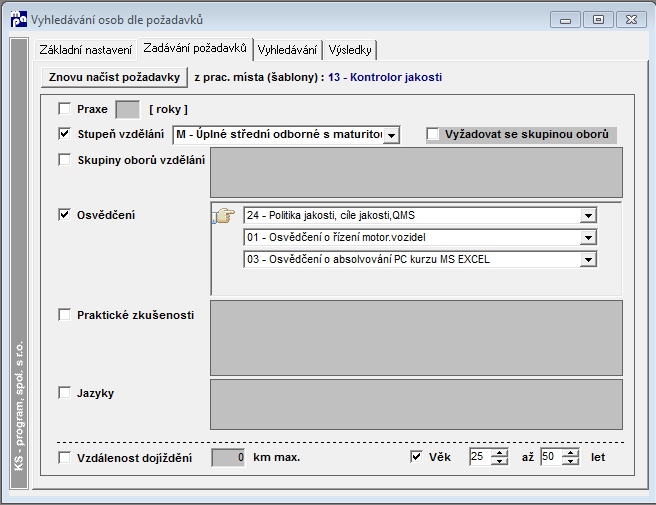Decrease minimum age with down arrow
656x505 pixels.
(x=500, y=461)
